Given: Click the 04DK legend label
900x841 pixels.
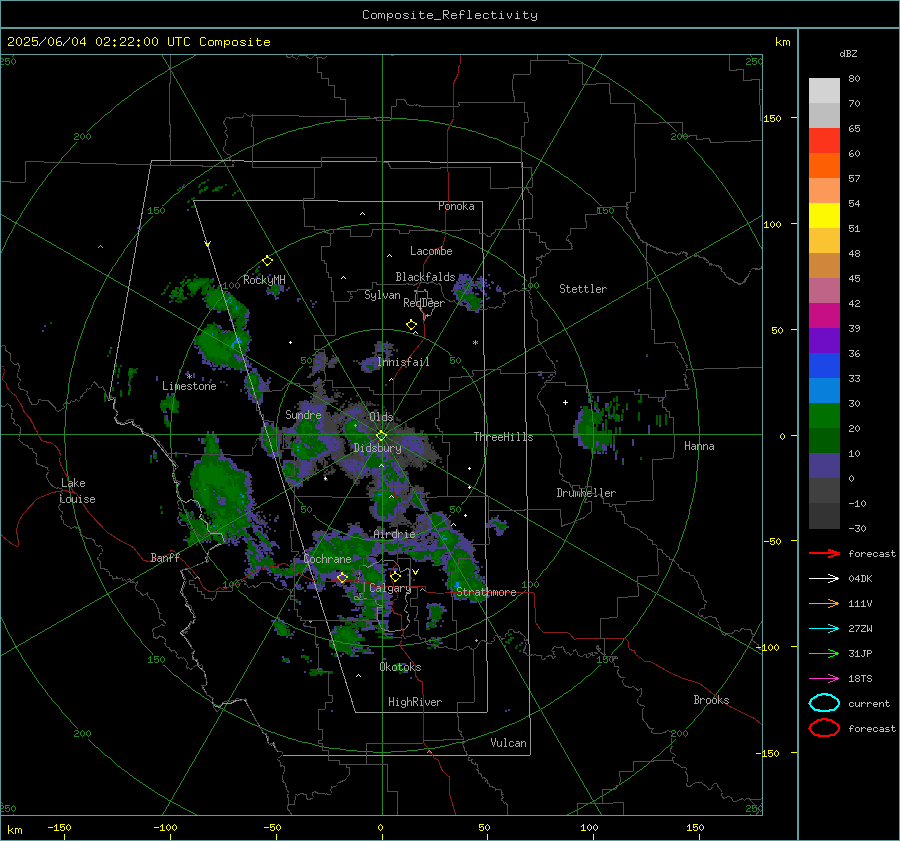Looking at the screenshot, I should [860, 579].
